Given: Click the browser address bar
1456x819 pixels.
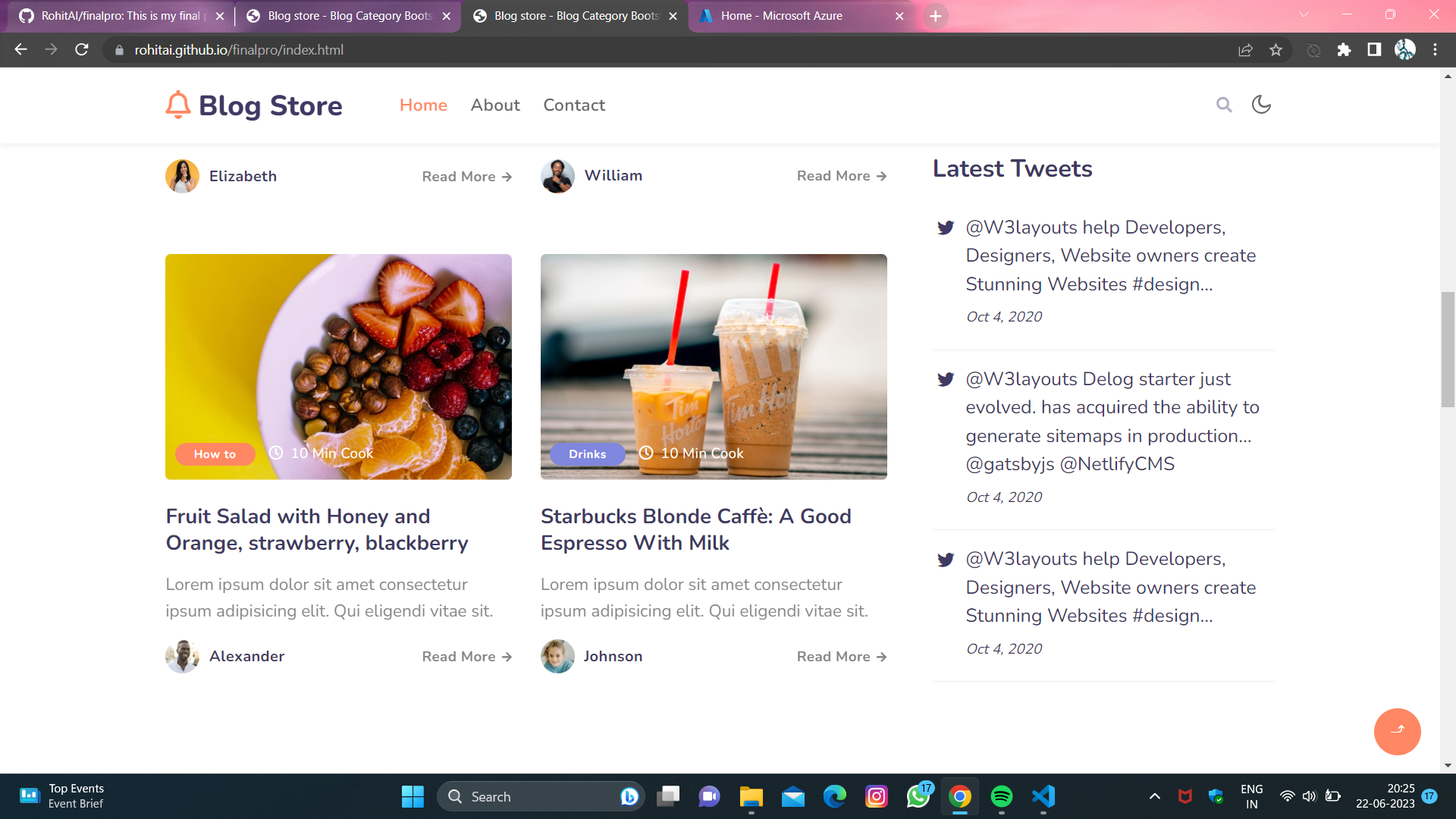Looking at the screenshot, I should tap(303, 50).
